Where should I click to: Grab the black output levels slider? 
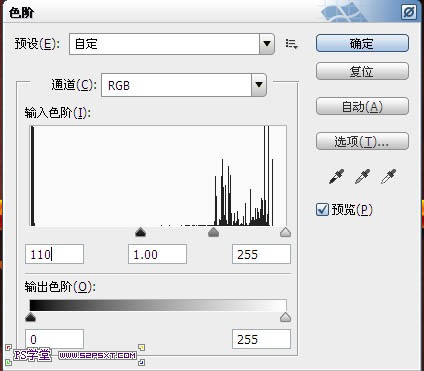coord(30,317)
